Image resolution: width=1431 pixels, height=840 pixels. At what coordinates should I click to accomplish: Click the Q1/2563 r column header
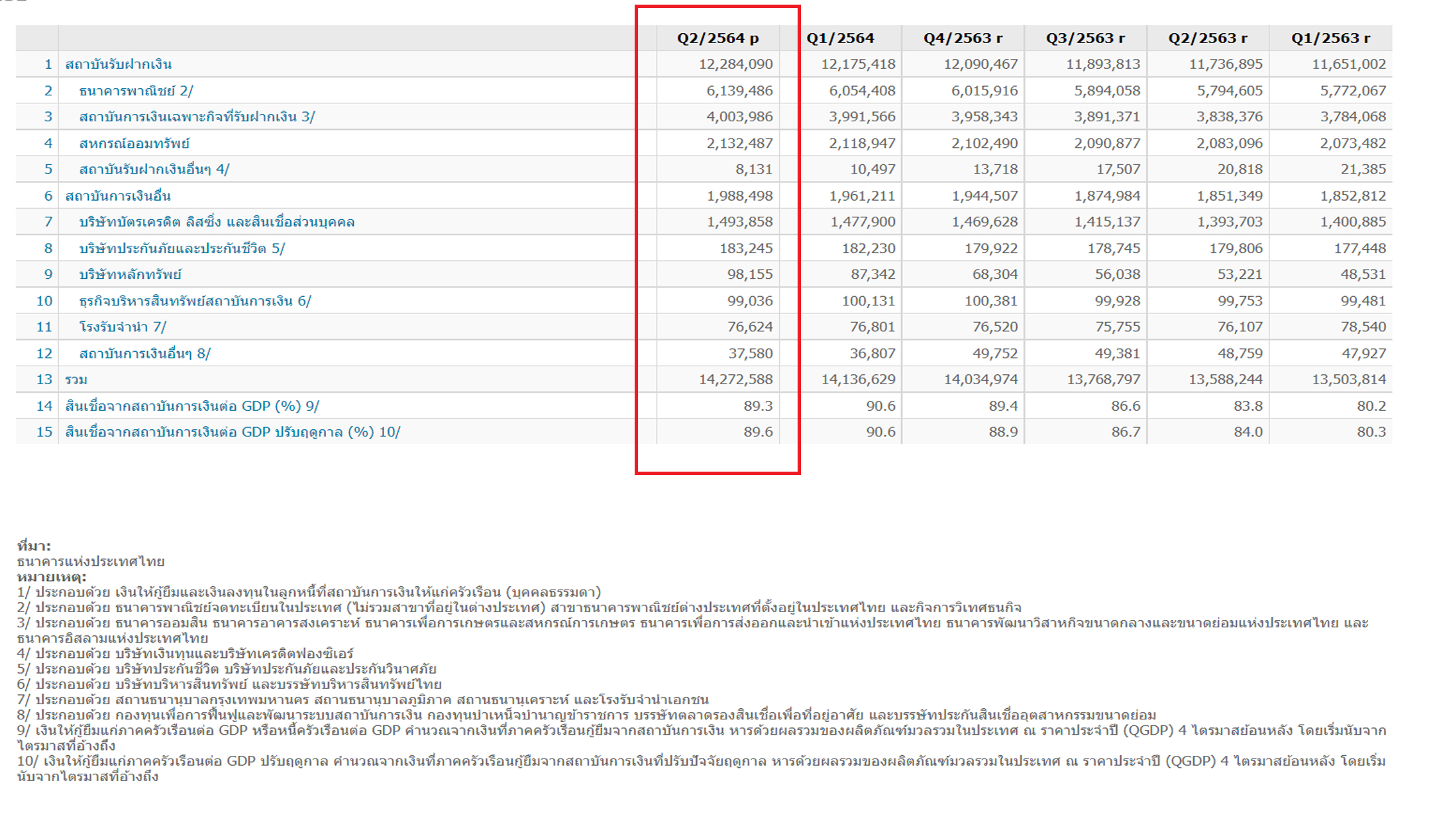click(1330, 38)
